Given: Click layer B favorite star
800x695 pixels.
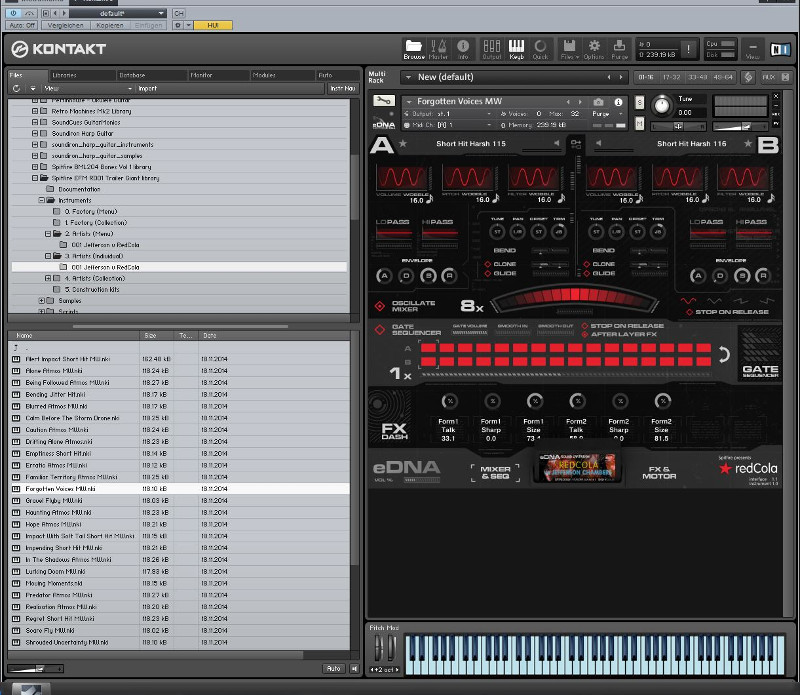Looking at the screenshot, I should coord(748,143).
